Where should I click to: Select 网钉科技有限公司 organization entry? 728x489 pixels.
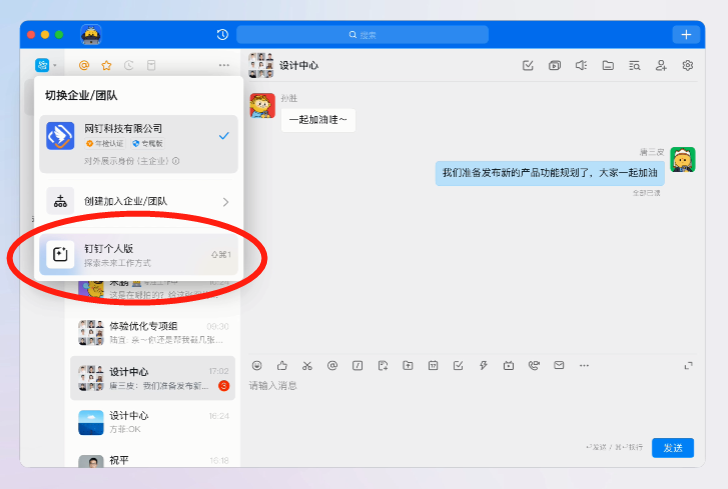(x=138, y=144)
